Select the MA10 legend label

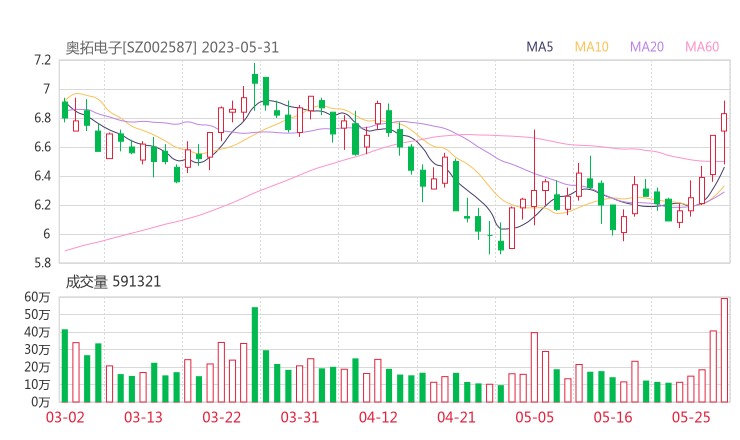[x=591, y=47]
